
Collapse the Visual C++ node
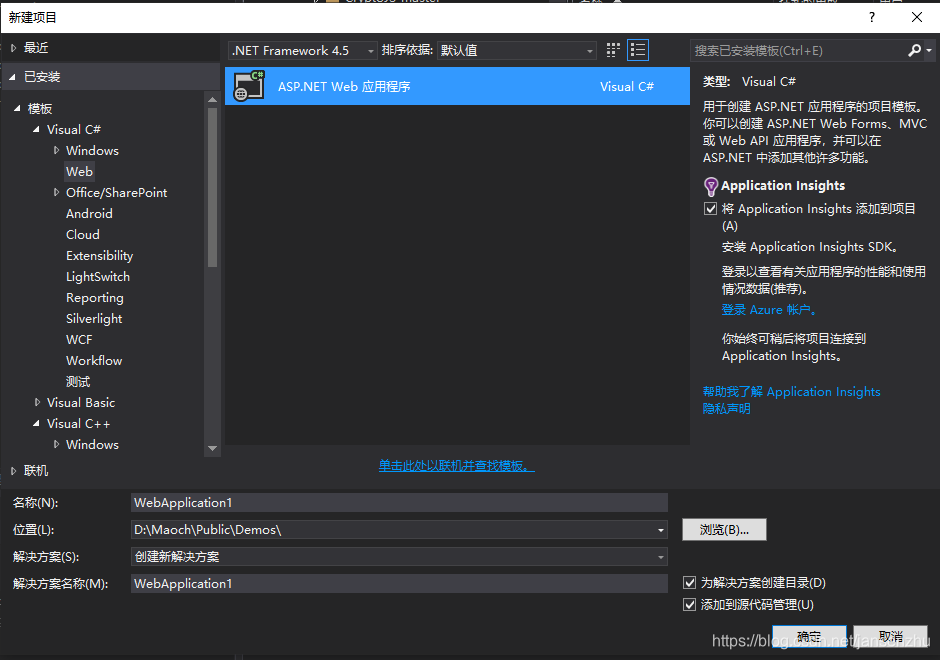pyautogui.click(x=37, y=424)
